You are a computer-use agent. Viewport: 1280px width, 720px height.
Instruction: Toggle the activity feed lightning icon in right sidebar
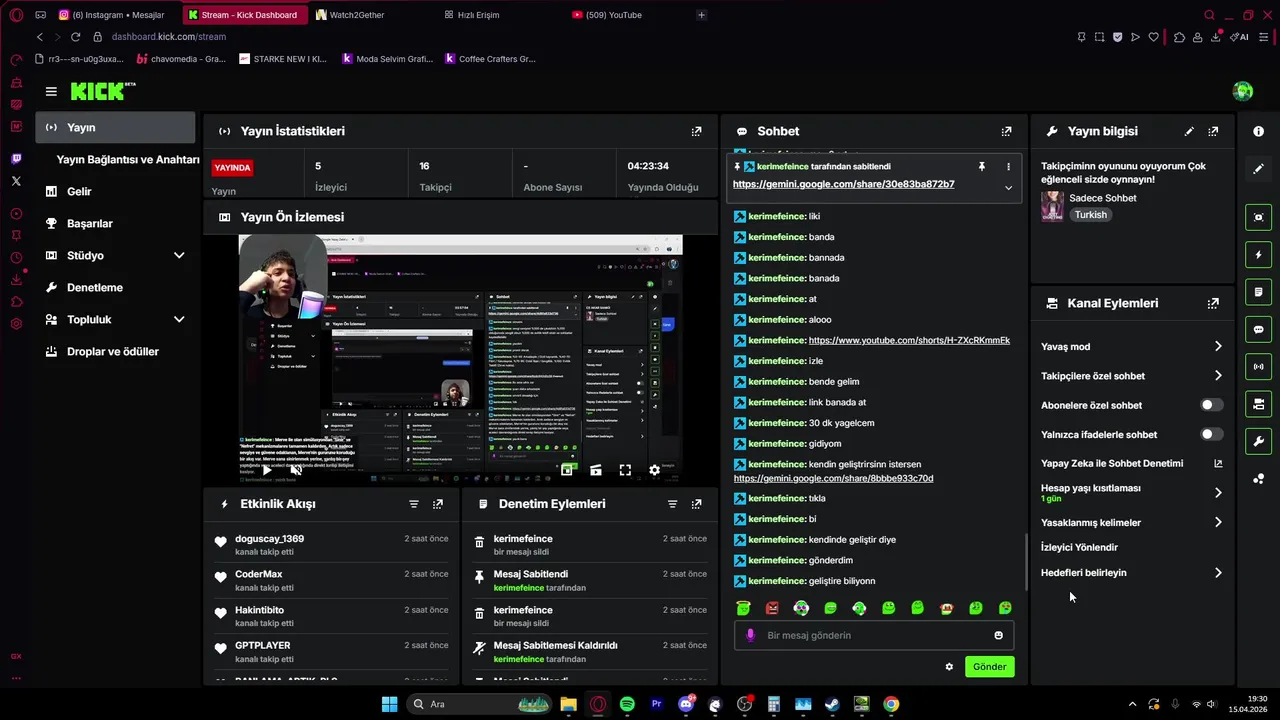pos(1258,255)
